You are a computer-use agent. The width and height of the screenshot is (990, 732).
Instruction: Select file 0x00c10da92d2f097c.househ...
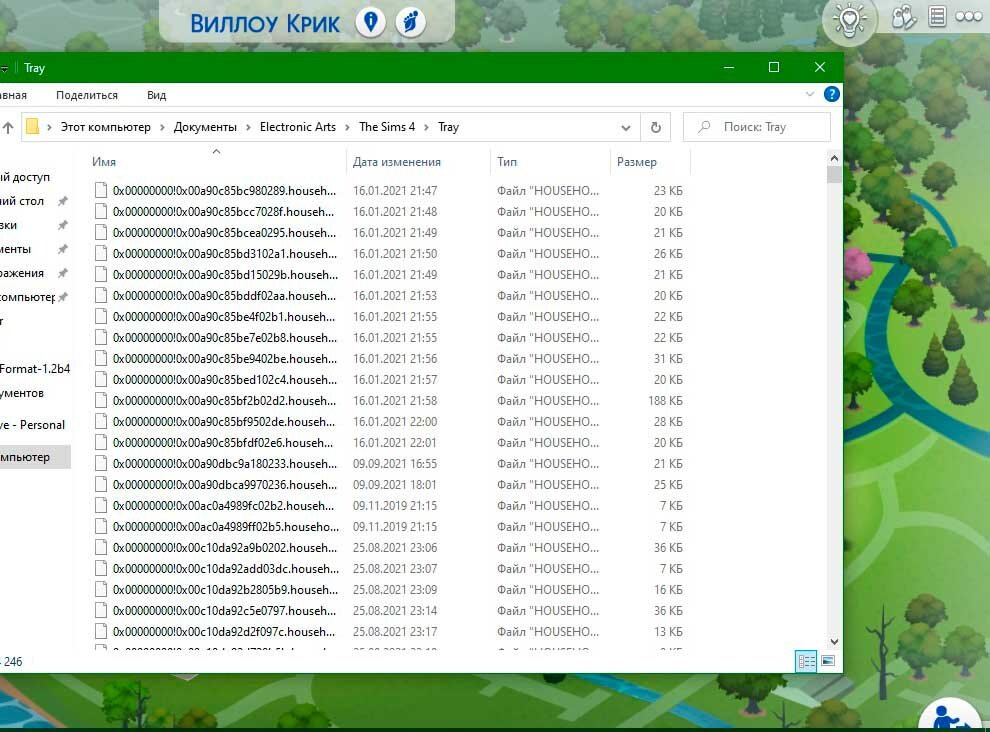[x=224, y=632]
